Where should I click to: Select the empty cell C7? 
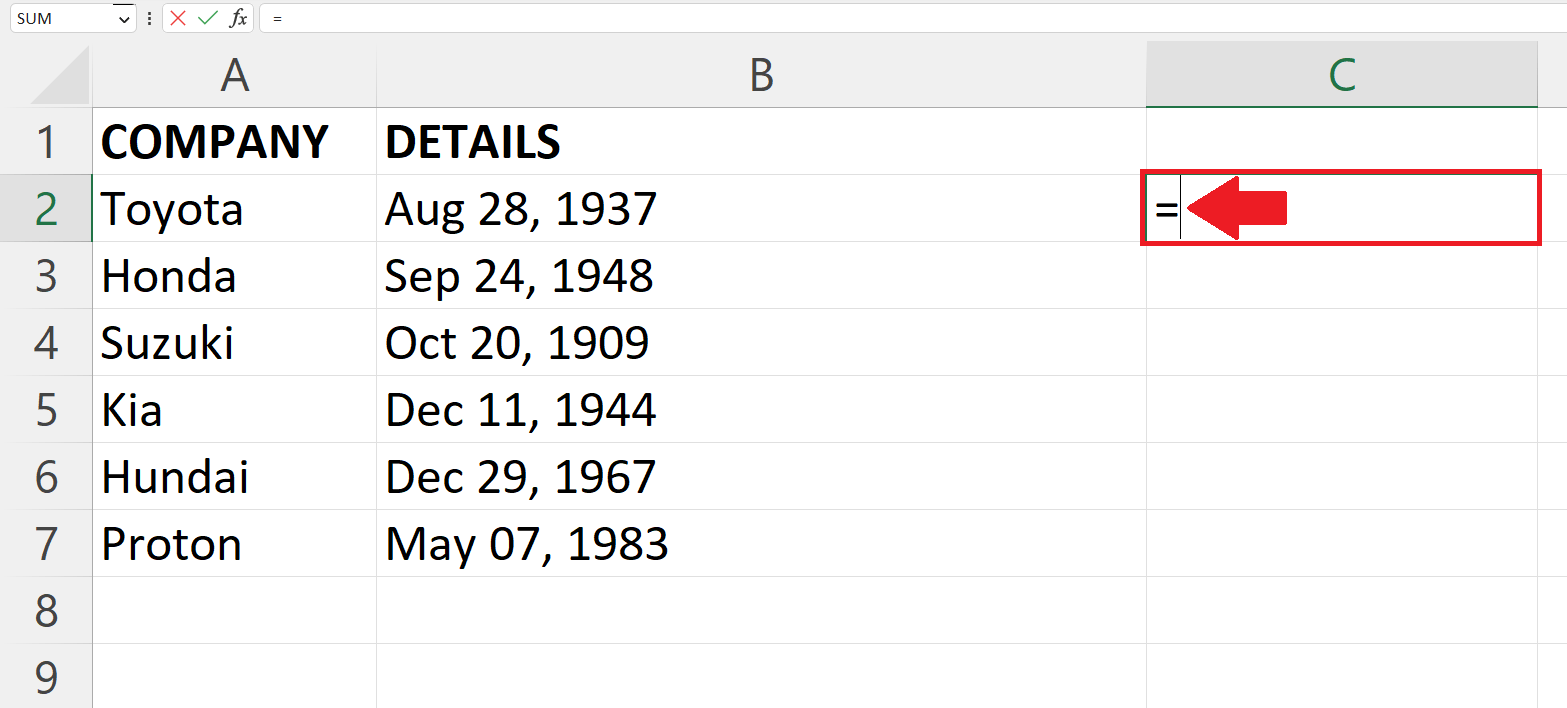point(1340,544)
